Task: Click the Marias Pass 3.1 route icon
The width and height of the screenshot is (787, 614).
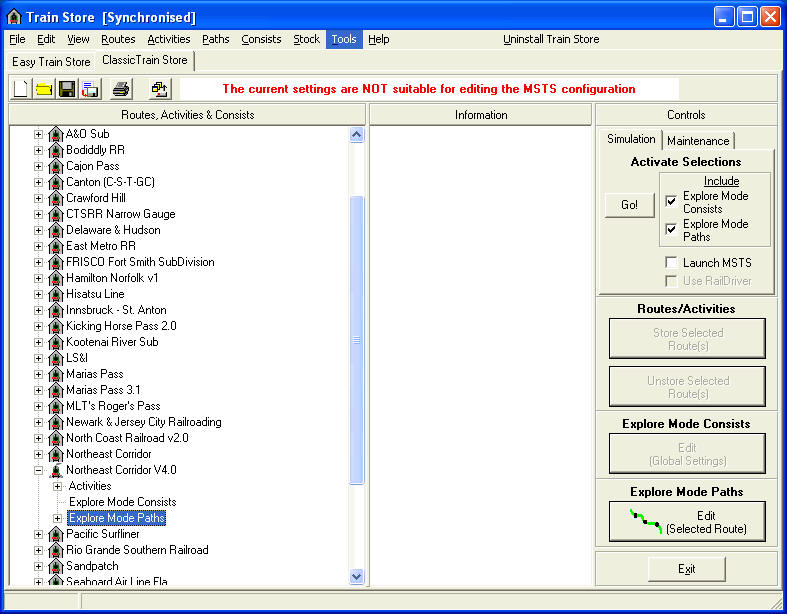Action: click(56, 390)
